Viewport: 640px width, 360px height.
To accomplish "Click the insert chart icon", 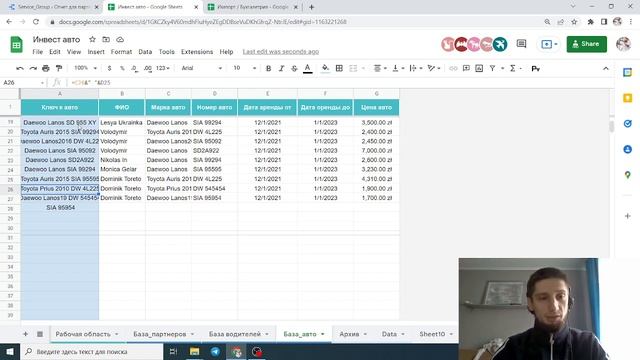I will (479, 68).
